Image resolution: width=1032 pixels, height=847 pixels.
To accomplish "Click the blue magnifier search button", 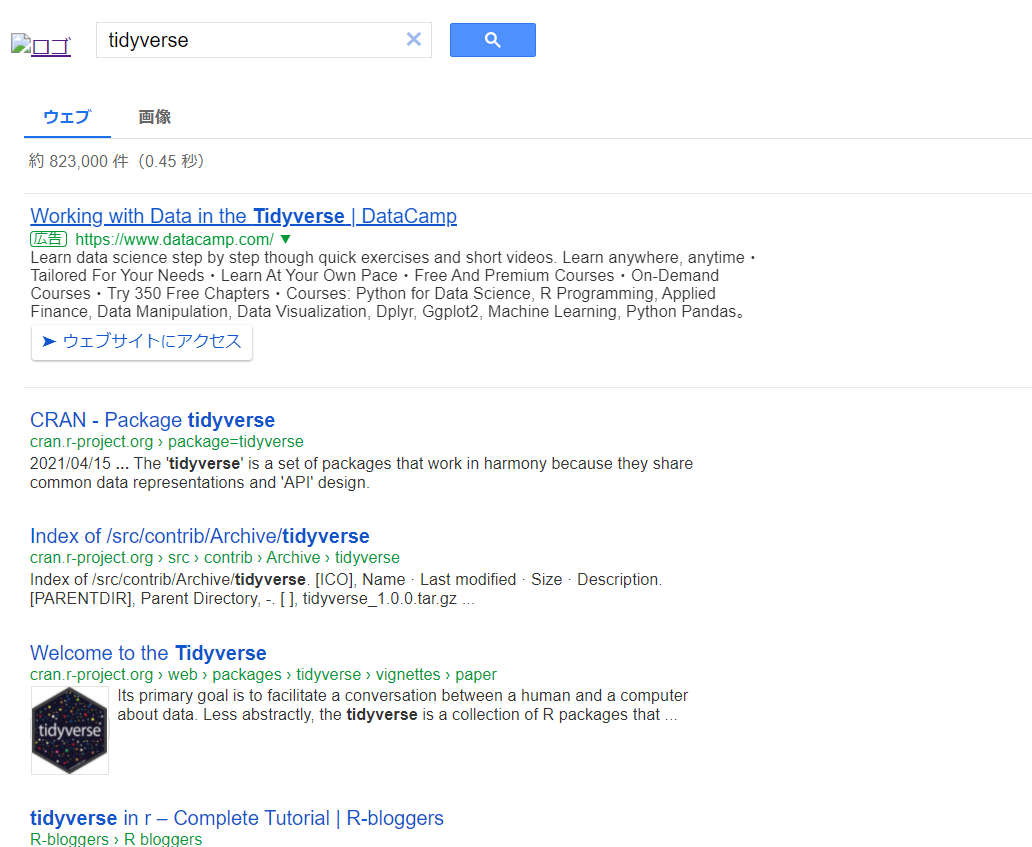I will (492, 40).
